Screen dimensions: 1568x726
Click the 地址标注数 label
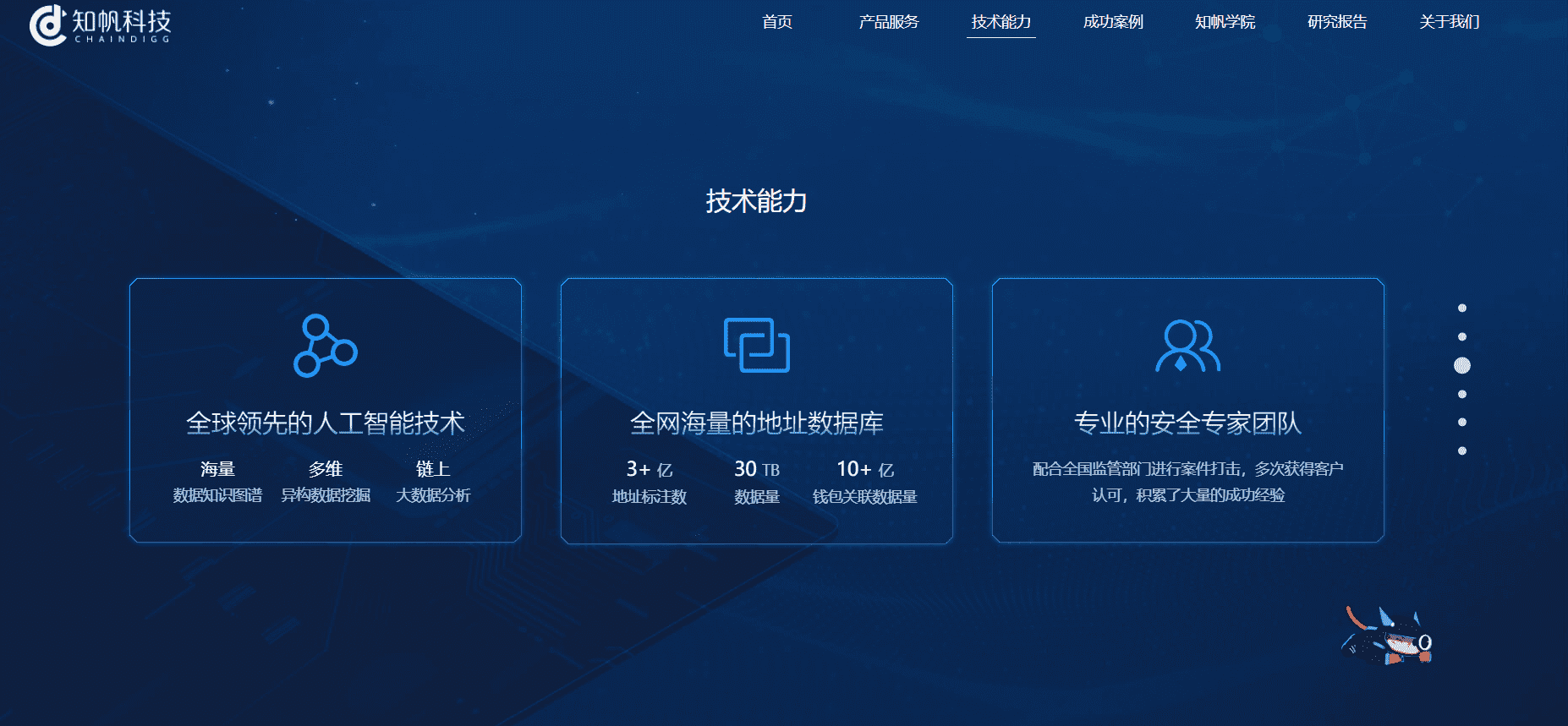point(649,497)
